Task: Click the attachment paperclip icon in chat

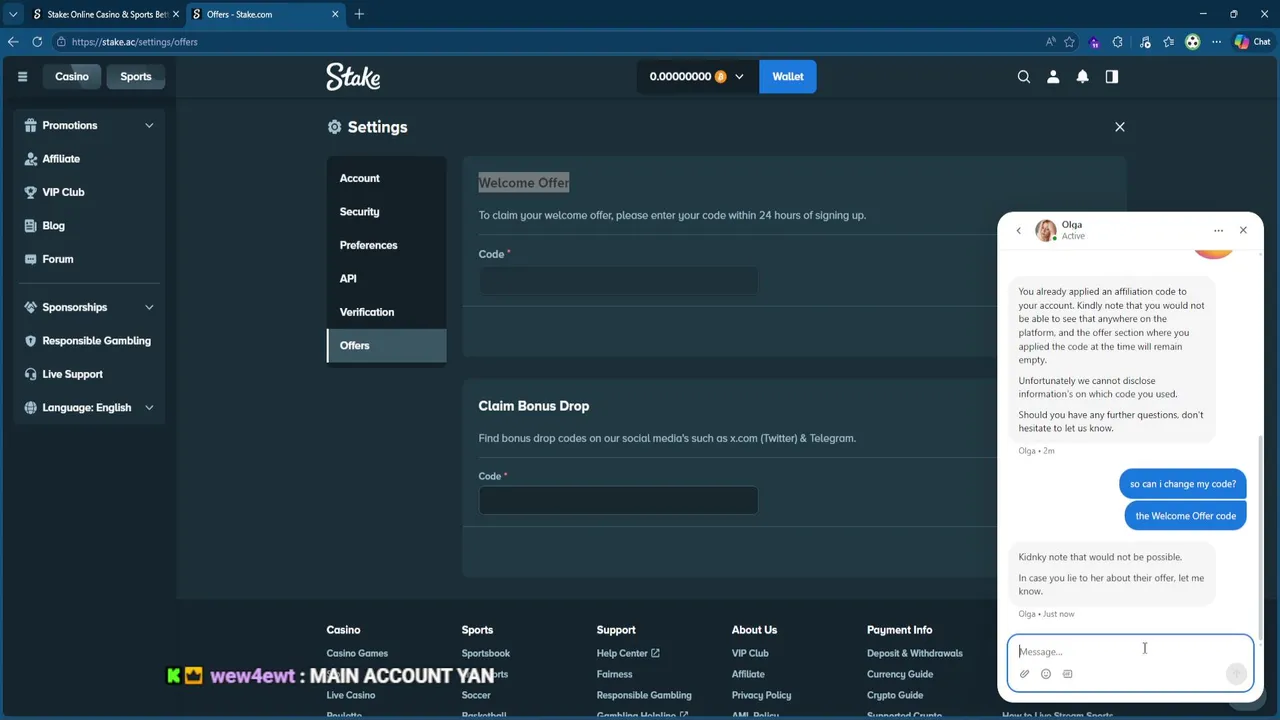Action: (1025, 674)
